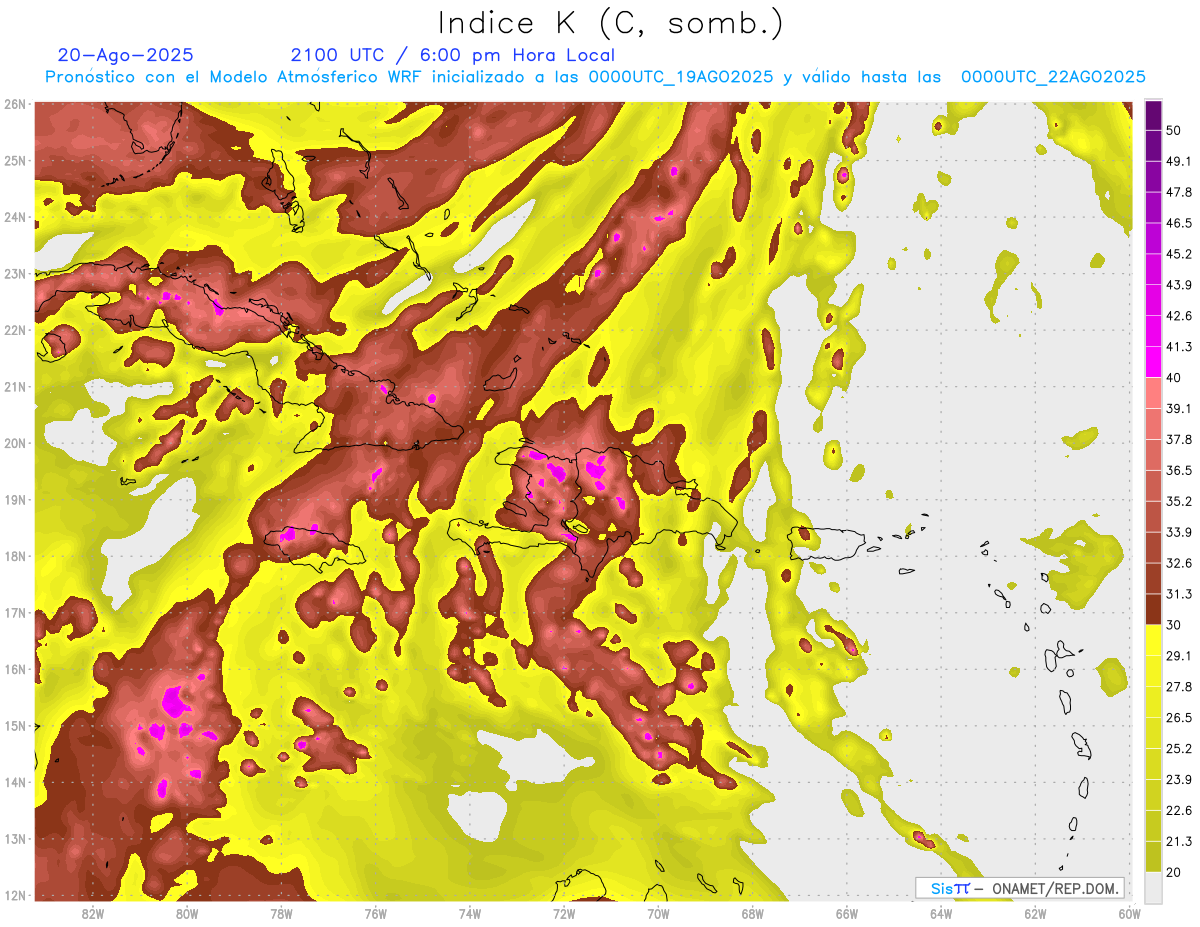Click the latitude label "20N"
The height and width of the screenshot is (927, 1200).
point(15,443)
